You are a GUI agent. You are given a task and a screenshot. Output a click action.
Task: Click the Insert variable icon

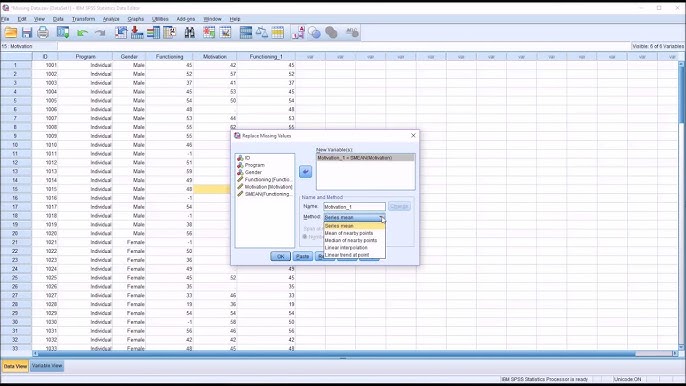(x=225, y=32)
